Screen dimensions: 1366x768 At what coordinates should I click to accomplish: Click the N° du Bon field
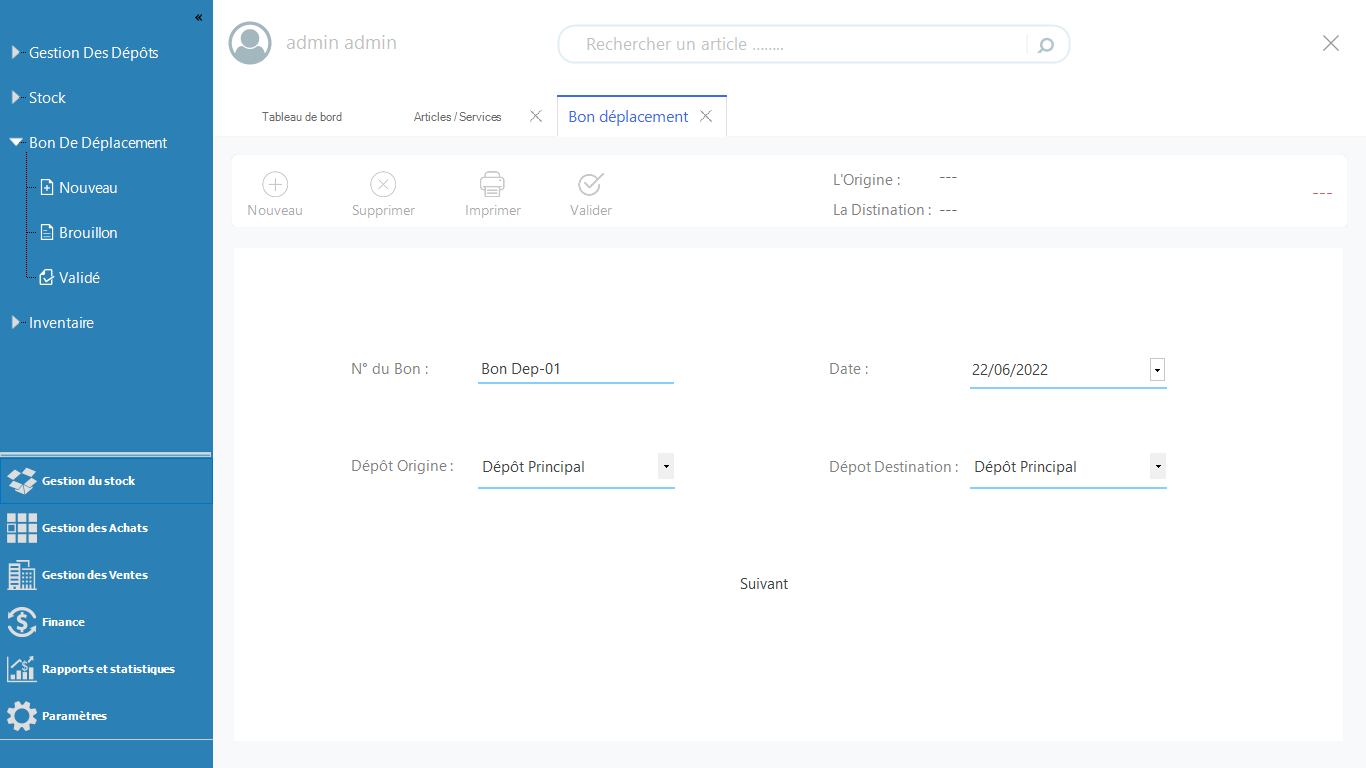[x=575, y=369]
